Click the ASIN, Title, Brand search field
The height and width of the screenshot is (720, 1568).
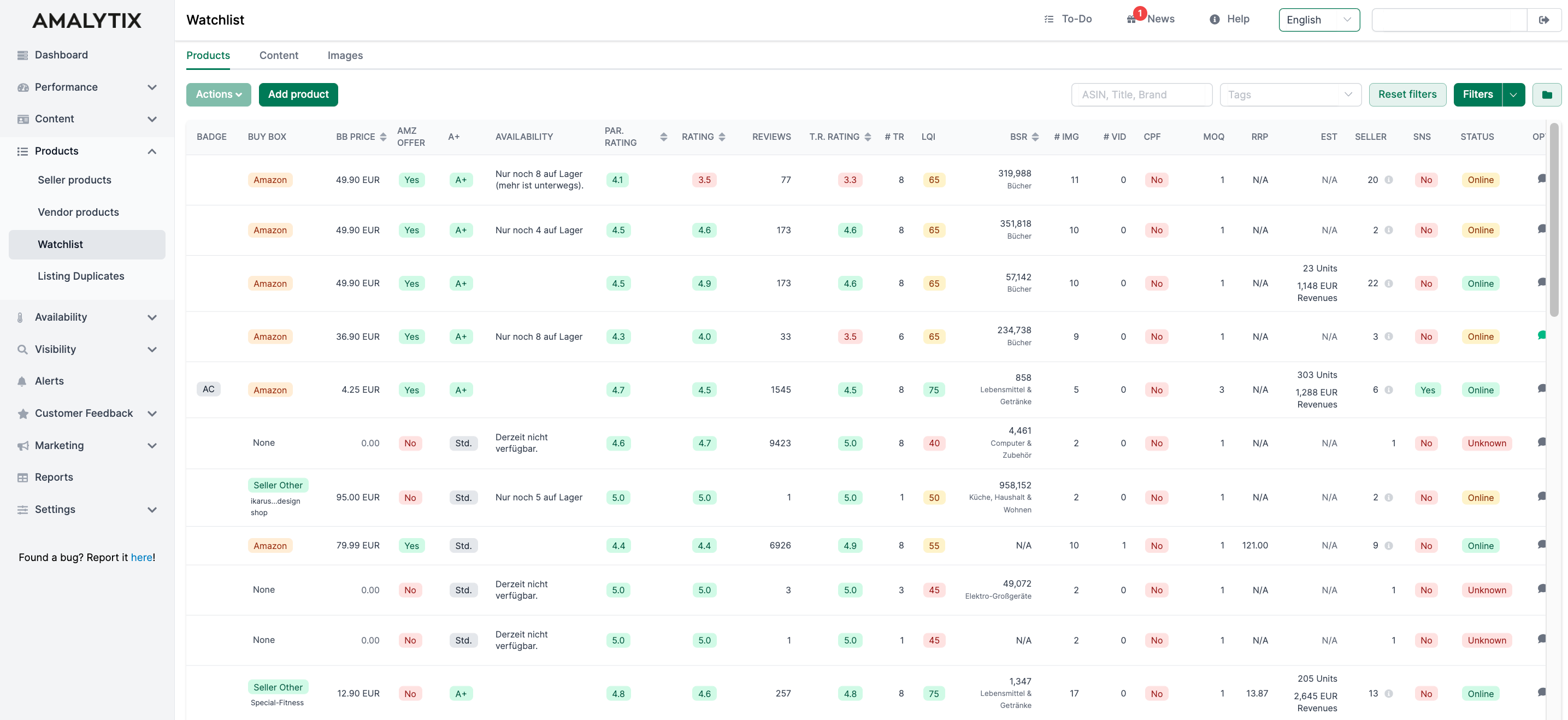[x=1141, y=95]
